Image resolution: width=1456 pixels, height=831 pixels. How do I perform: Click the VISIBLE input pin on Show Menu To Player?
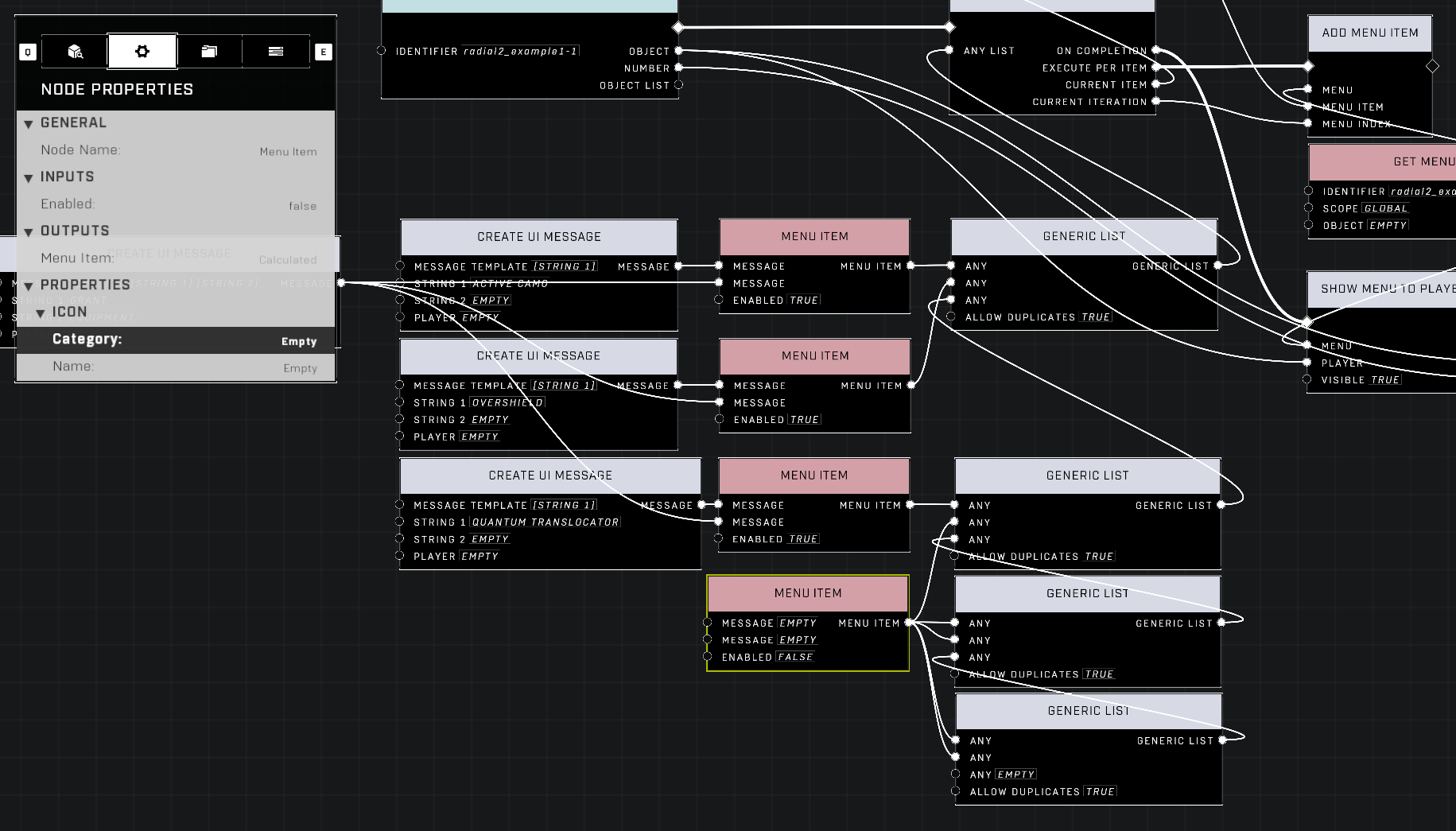1307,379
